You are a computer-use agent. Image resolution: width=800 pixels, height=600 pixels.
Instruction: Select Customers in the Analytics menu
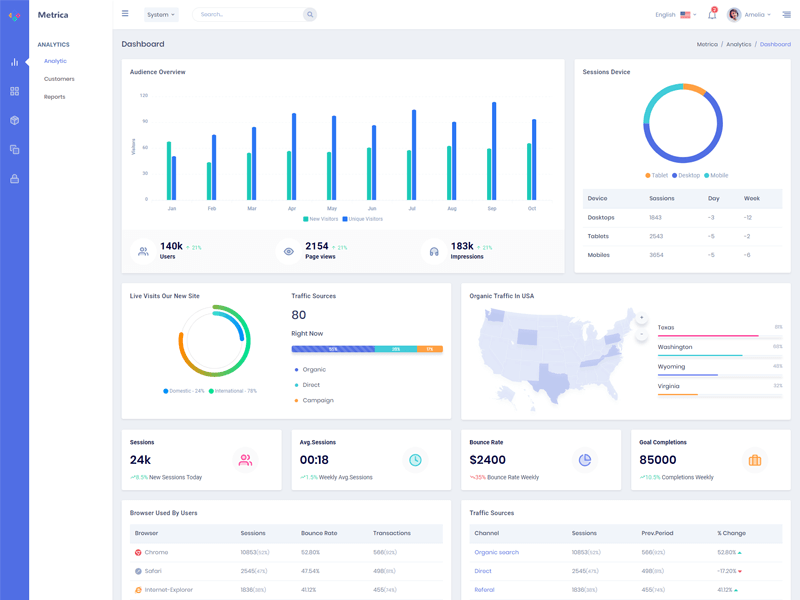click(x=59, y=79)
